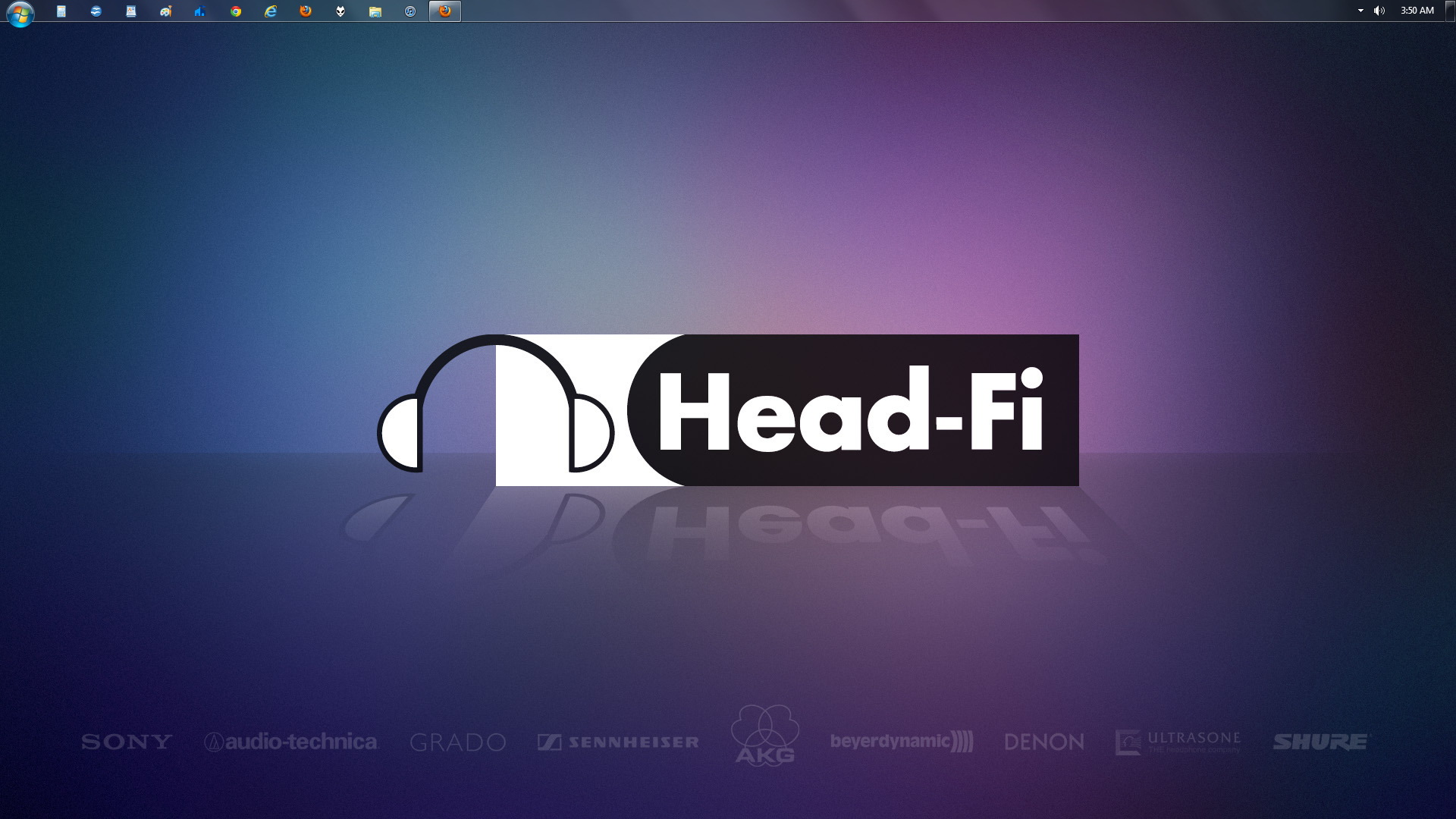The width and height of the screenshot is (1456, 819).
Task: Open the blue globe taskbar app
Action: (x=96, y=11)
